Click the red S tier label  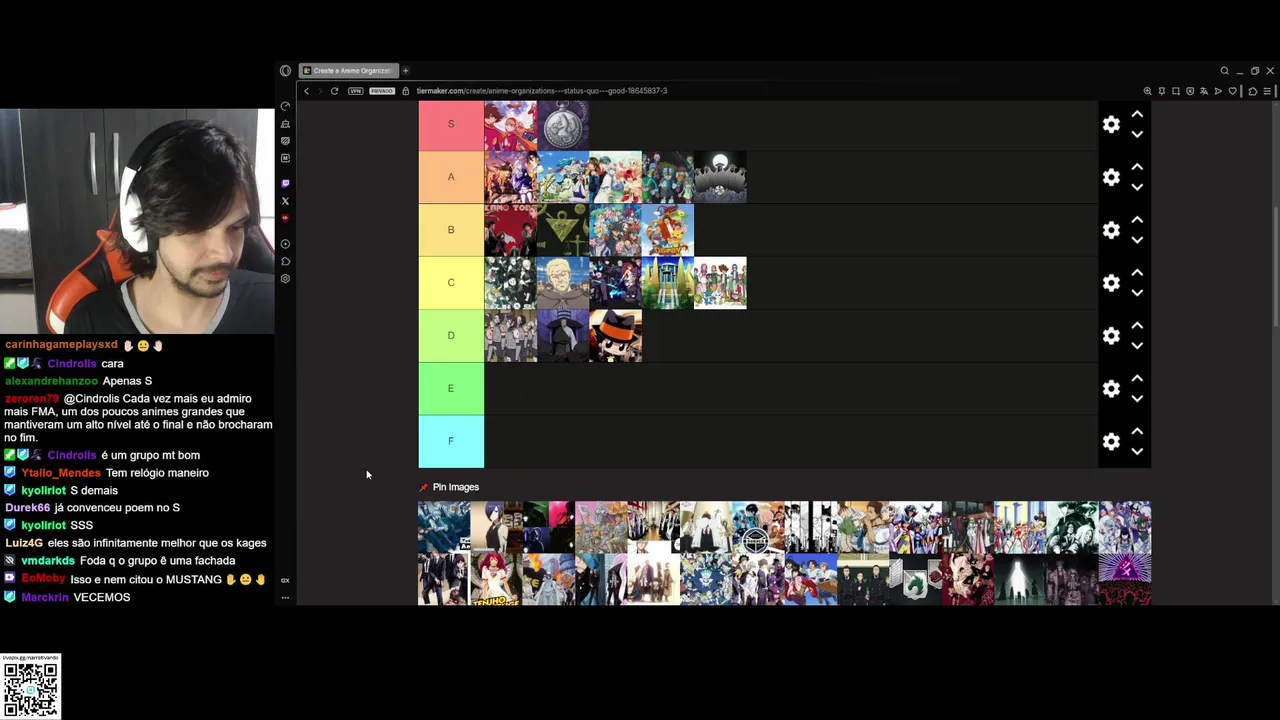pos(451,124)
